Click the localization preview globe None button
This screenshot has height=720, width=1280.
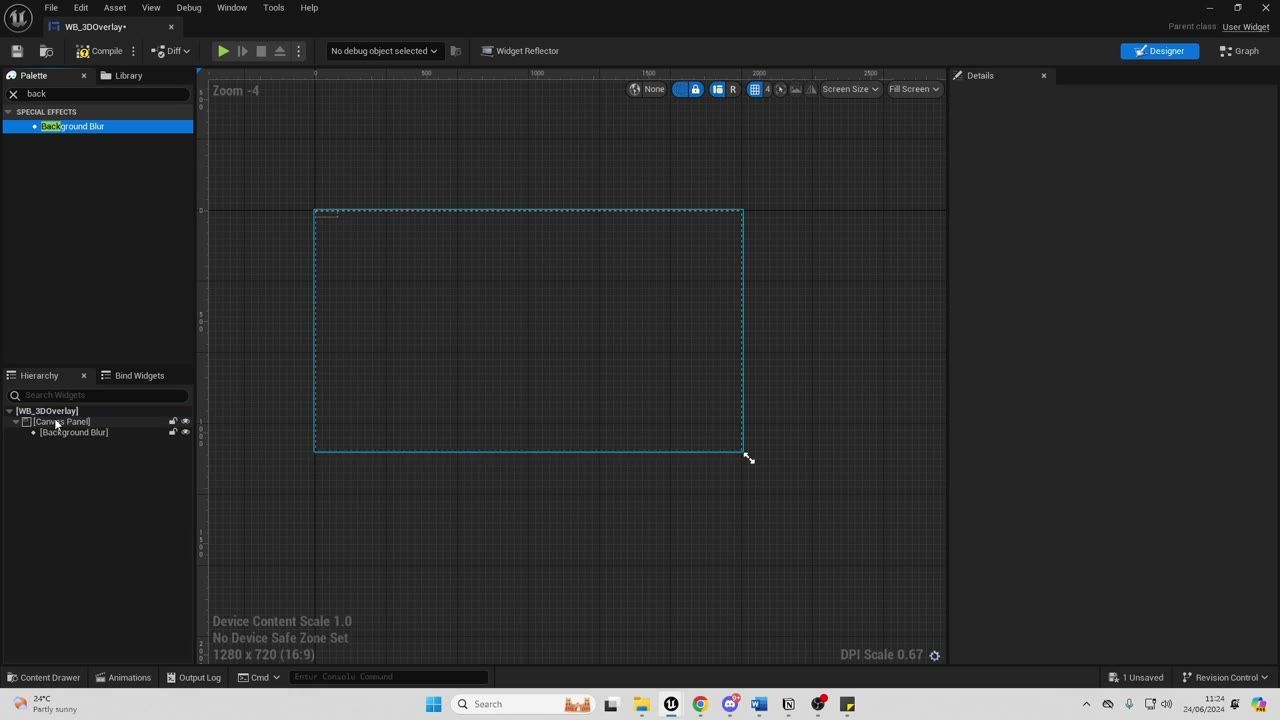click(647, 89)
